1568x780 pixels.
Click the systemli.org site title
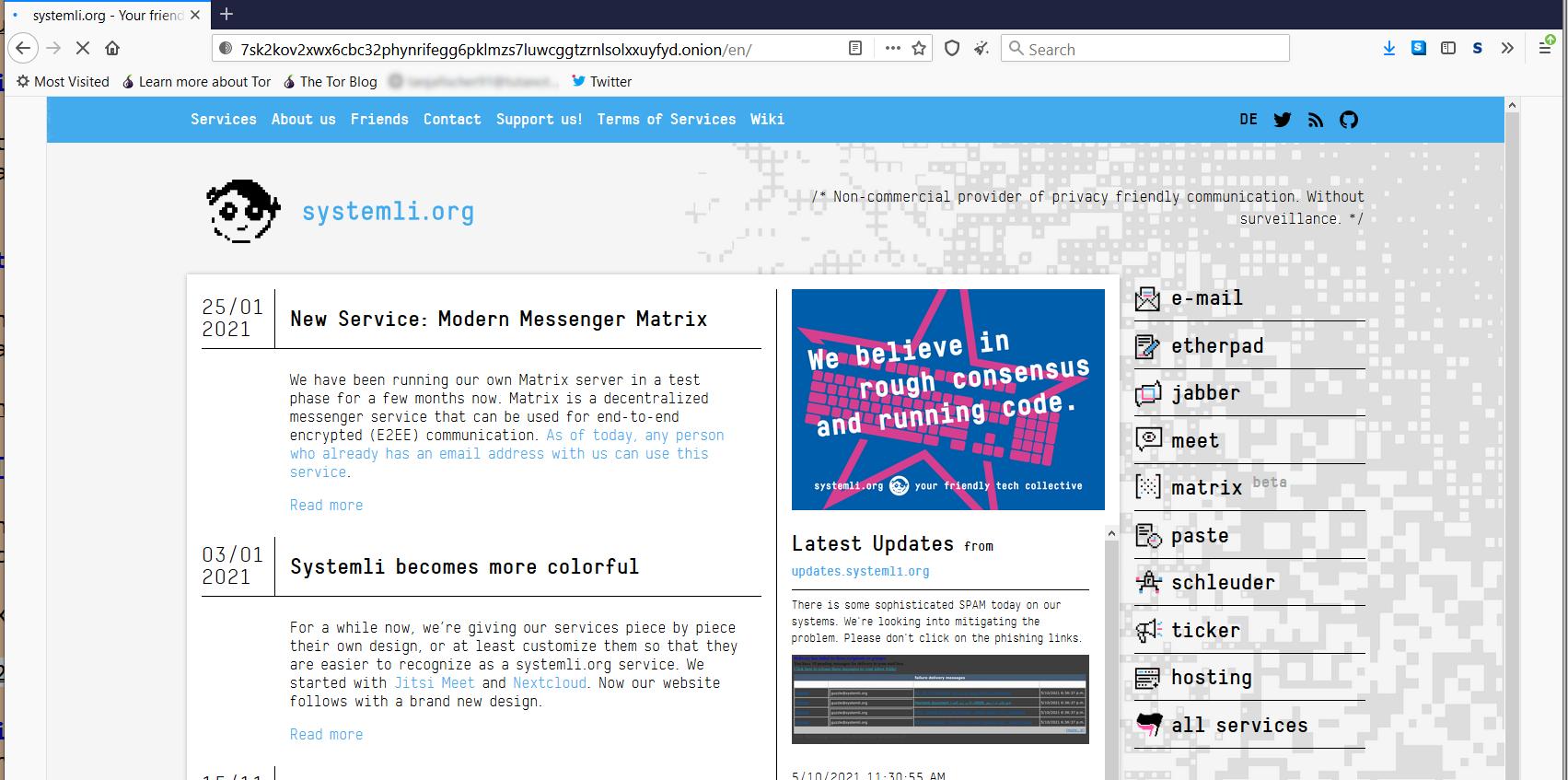[x=388, y=212]
